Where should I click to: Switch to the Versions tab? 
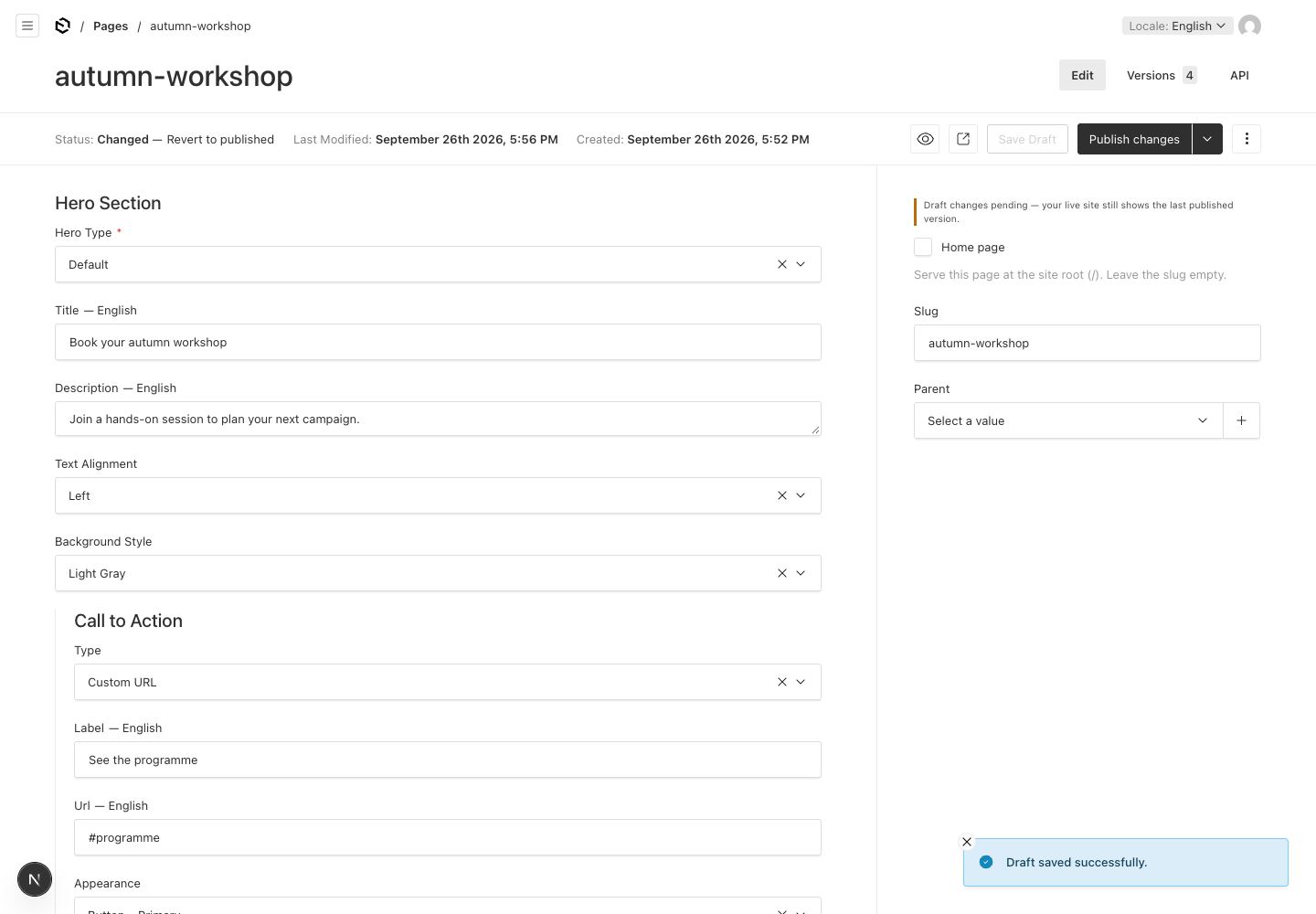pyautogui.click(x=1161, y=75)
